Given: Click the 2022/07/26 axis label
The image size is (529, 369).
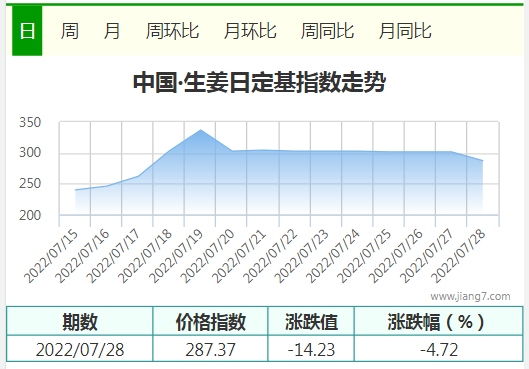Looking at the screenshot, I should (395, 256).
